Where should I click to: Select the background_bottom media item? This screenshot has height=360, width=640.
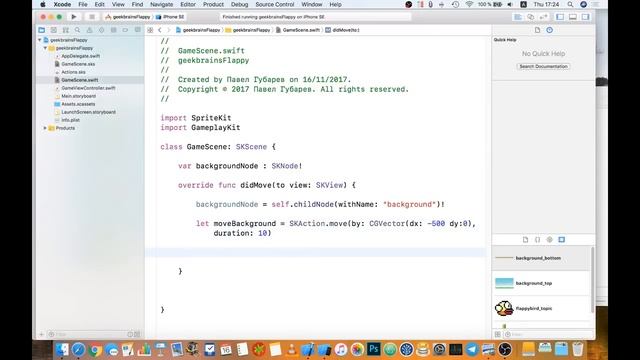coord(541,258)
